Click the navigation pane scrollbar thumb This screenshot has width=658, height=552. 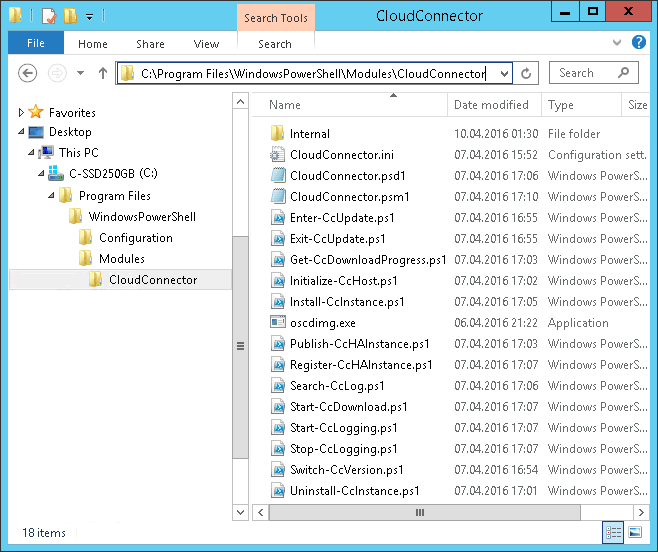pos(240,347)
